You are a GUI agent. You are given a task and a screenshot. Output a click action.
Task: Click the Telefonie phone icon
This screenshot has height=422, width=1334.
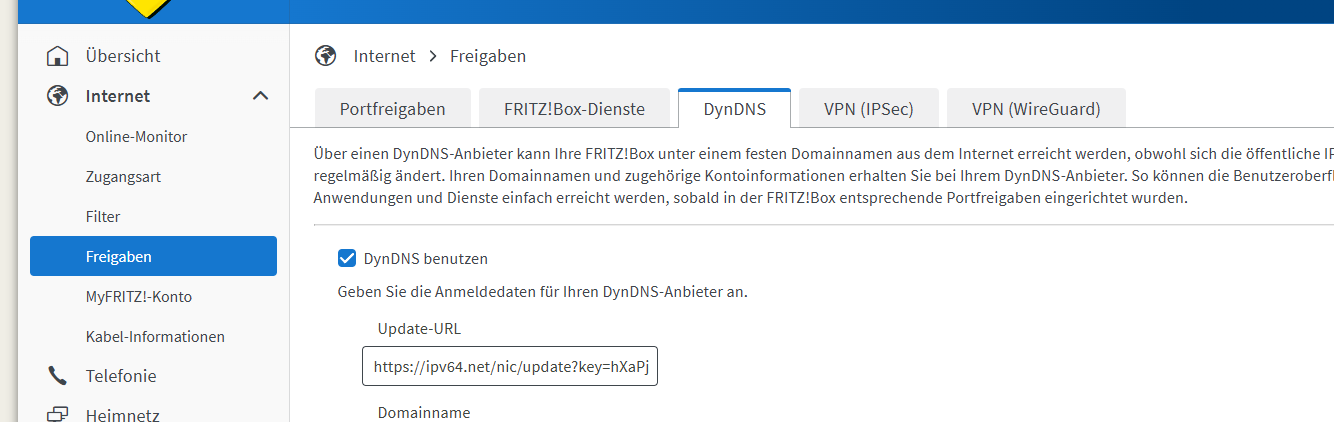[x=58, y=376]
